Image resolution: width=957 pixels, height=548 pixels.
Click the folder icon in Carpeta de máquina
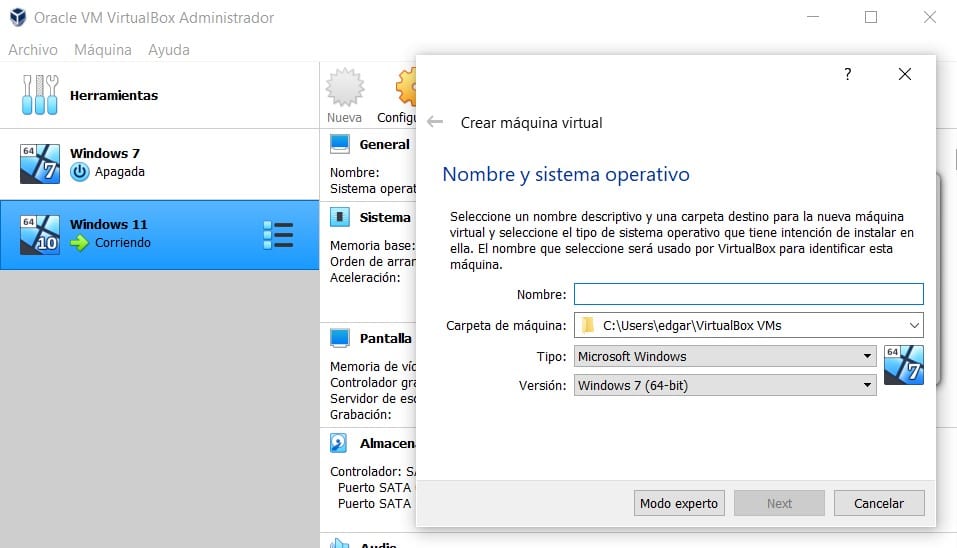click(x=588, y=325)
